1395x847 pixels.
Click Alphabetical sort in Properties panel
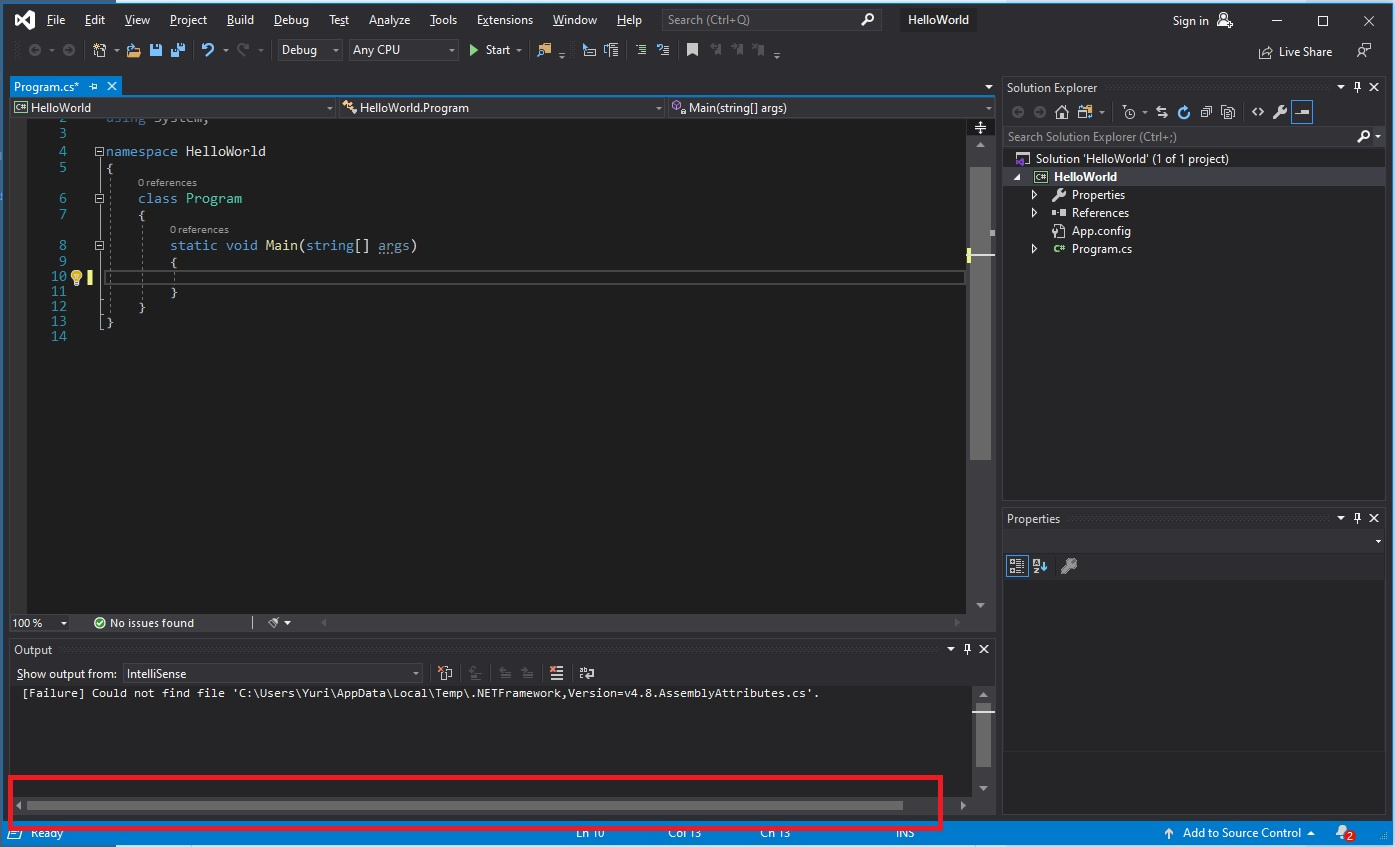pos(1040,566)
